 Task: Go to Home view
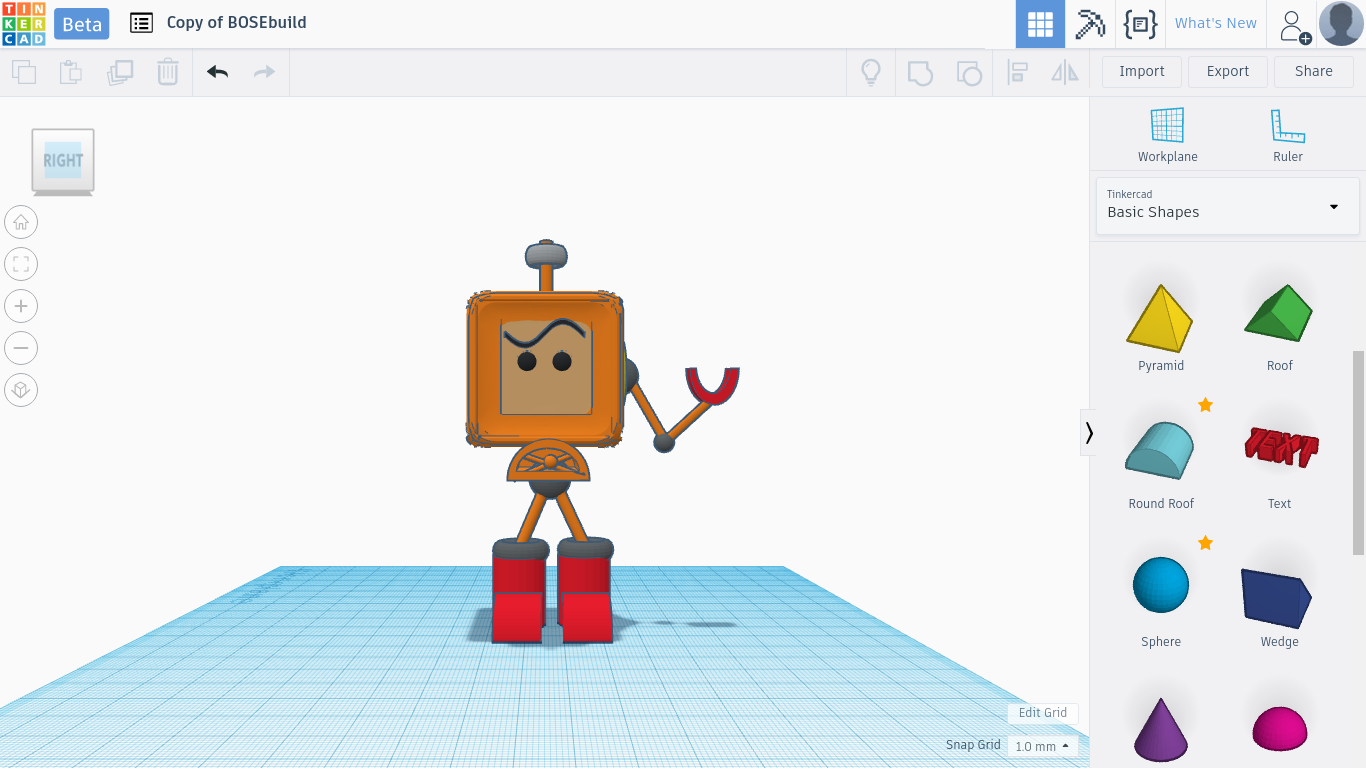point(21,222)
